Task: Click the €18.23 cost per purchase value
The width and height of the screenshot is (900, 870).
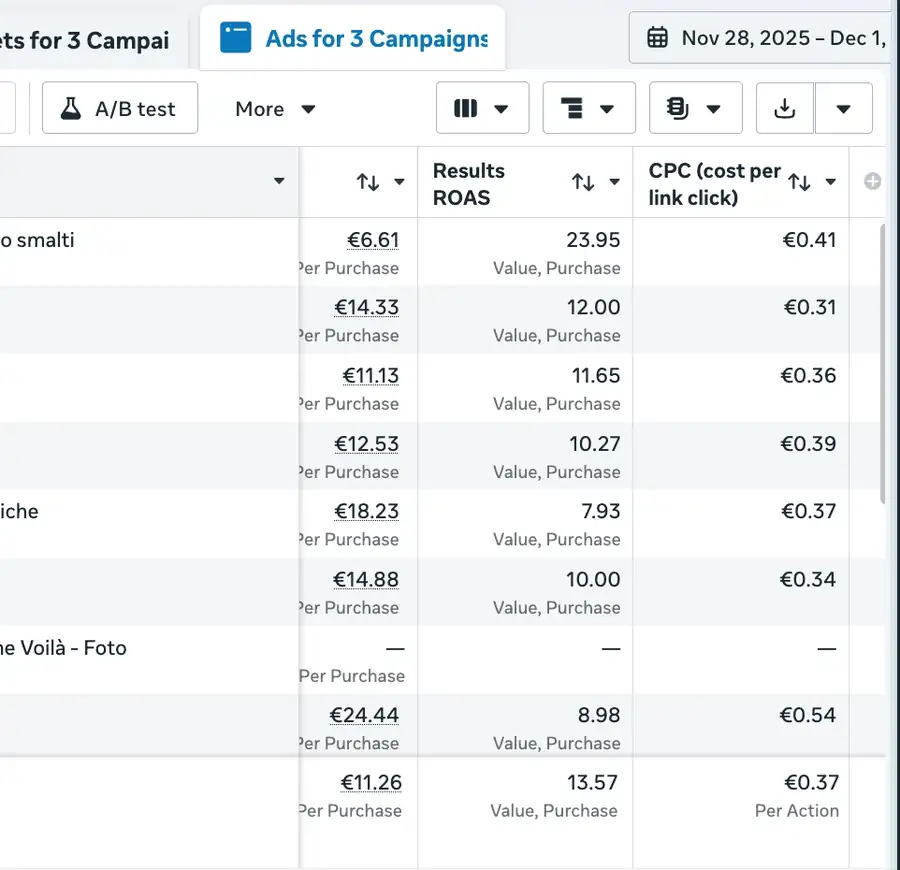Action: [366, 511]
